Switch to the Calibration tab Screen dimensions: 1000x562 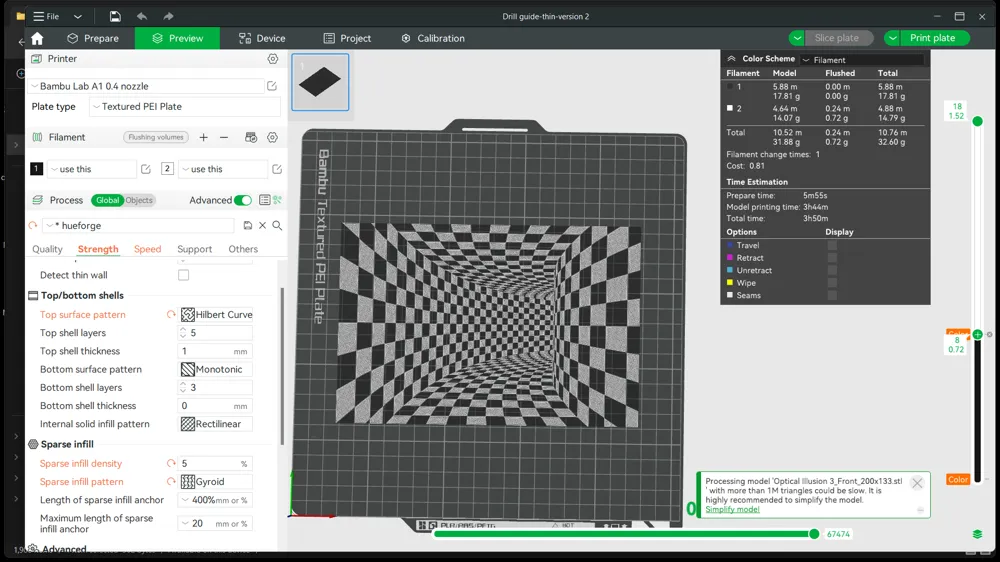point(433,38)
